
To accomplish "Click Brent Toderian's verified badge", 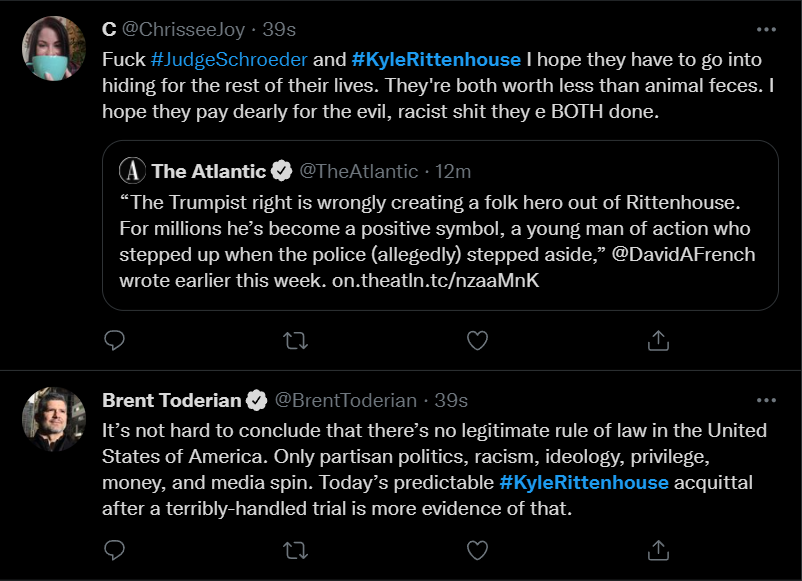I will point(257,401).
